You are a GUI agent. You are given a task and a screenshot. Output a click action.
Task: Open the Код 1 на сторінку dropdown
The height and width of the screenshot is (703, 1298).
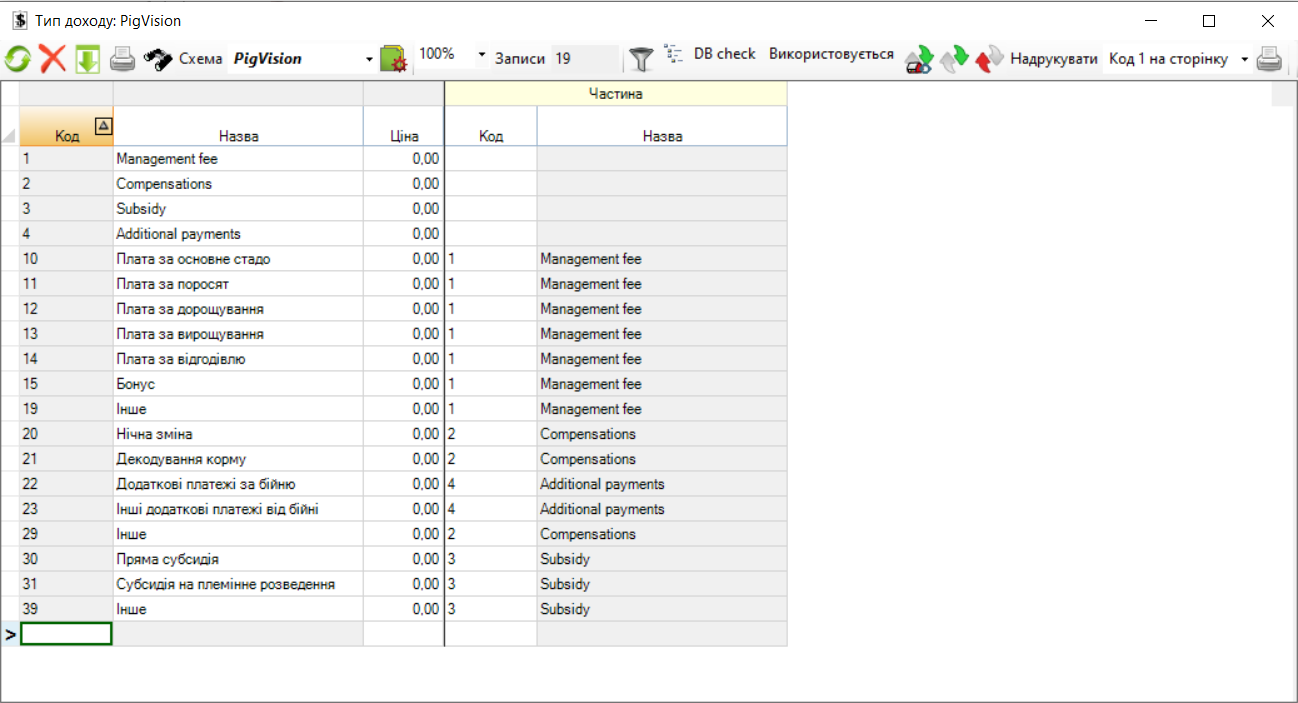tap(1245, 60)
